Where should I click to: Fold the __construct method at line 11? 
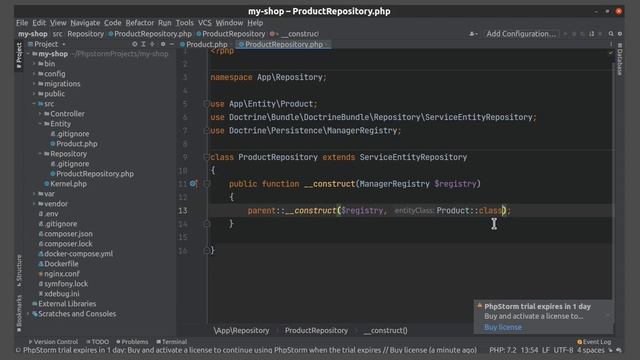tap(207, 184)
